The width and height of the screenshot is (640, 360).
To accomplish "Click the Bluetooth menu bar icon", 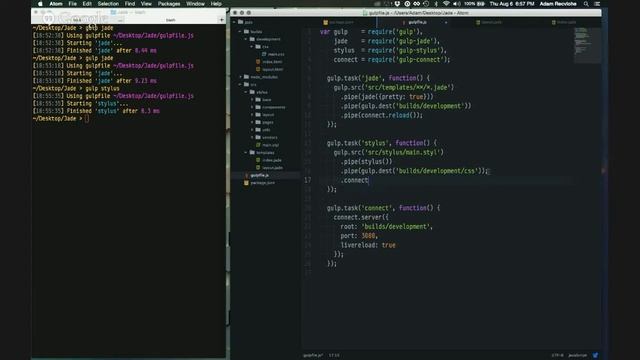I will tap(436, 4).
